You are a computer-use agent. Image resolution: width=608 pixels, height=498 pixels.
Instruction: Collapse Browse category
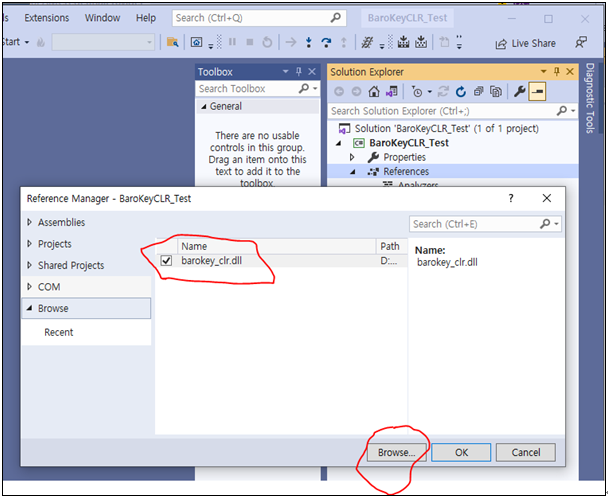coord(29,309)
